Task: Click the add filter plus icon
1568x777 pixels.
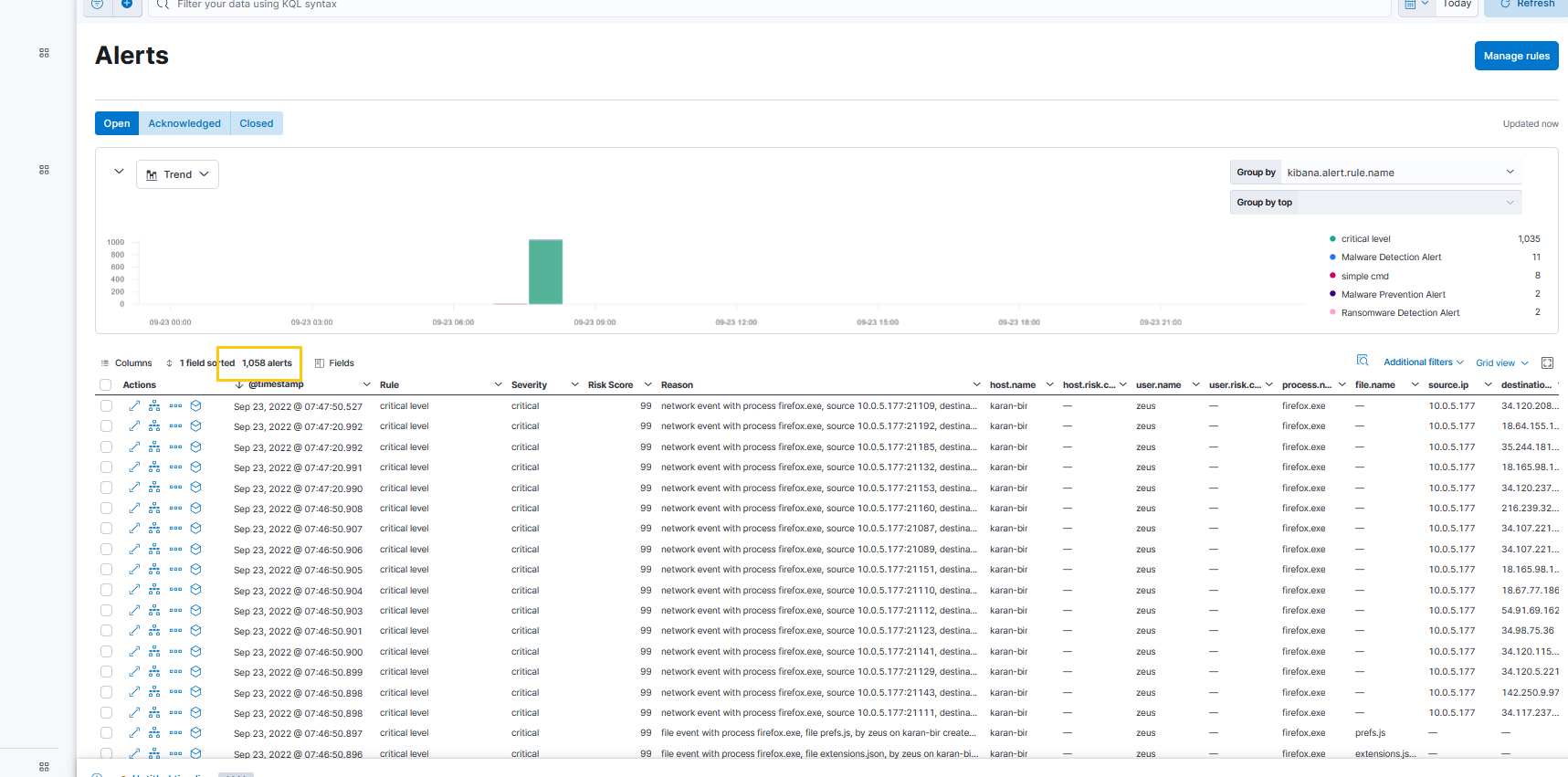Action: 127,5
